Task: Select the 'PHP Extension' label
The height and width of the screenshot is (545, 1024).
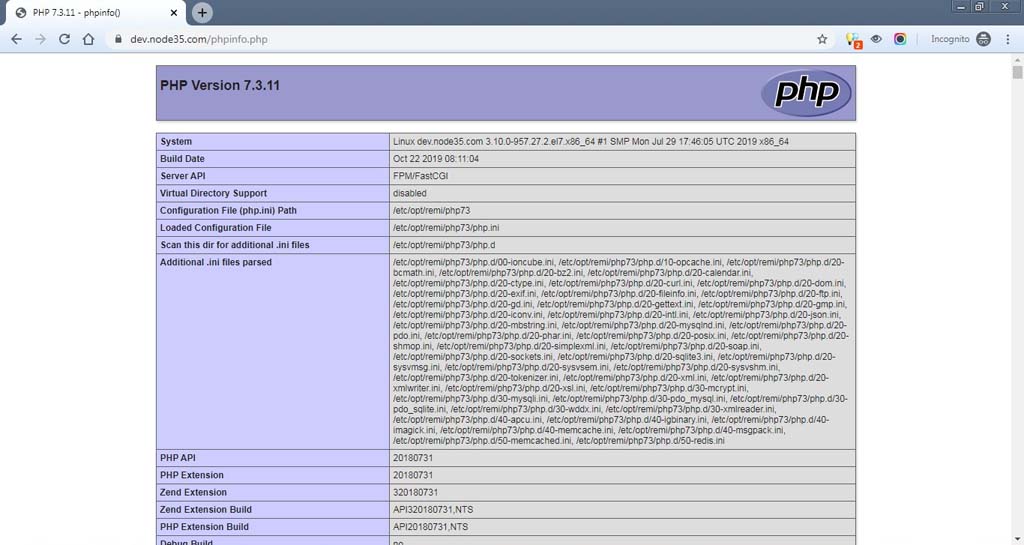Action: 192,475
